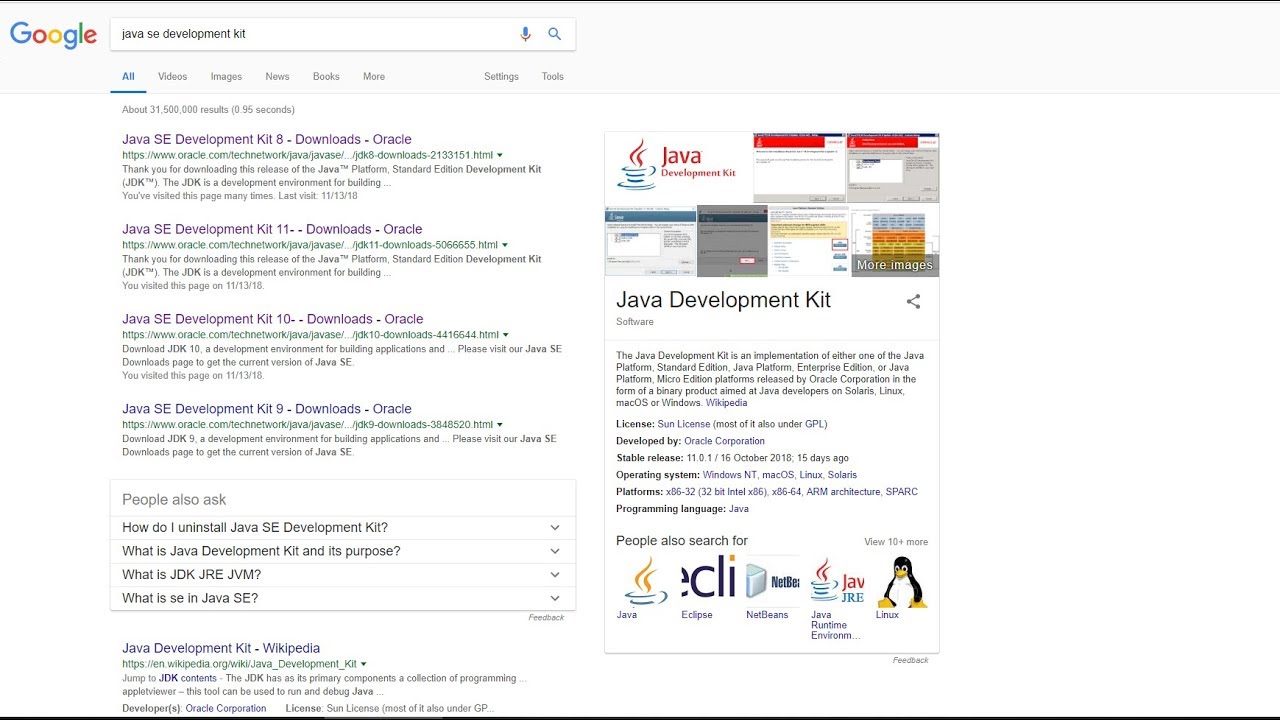Open the More search menu
Viewport: 1280px width, 720px height.
click(374, 77)
